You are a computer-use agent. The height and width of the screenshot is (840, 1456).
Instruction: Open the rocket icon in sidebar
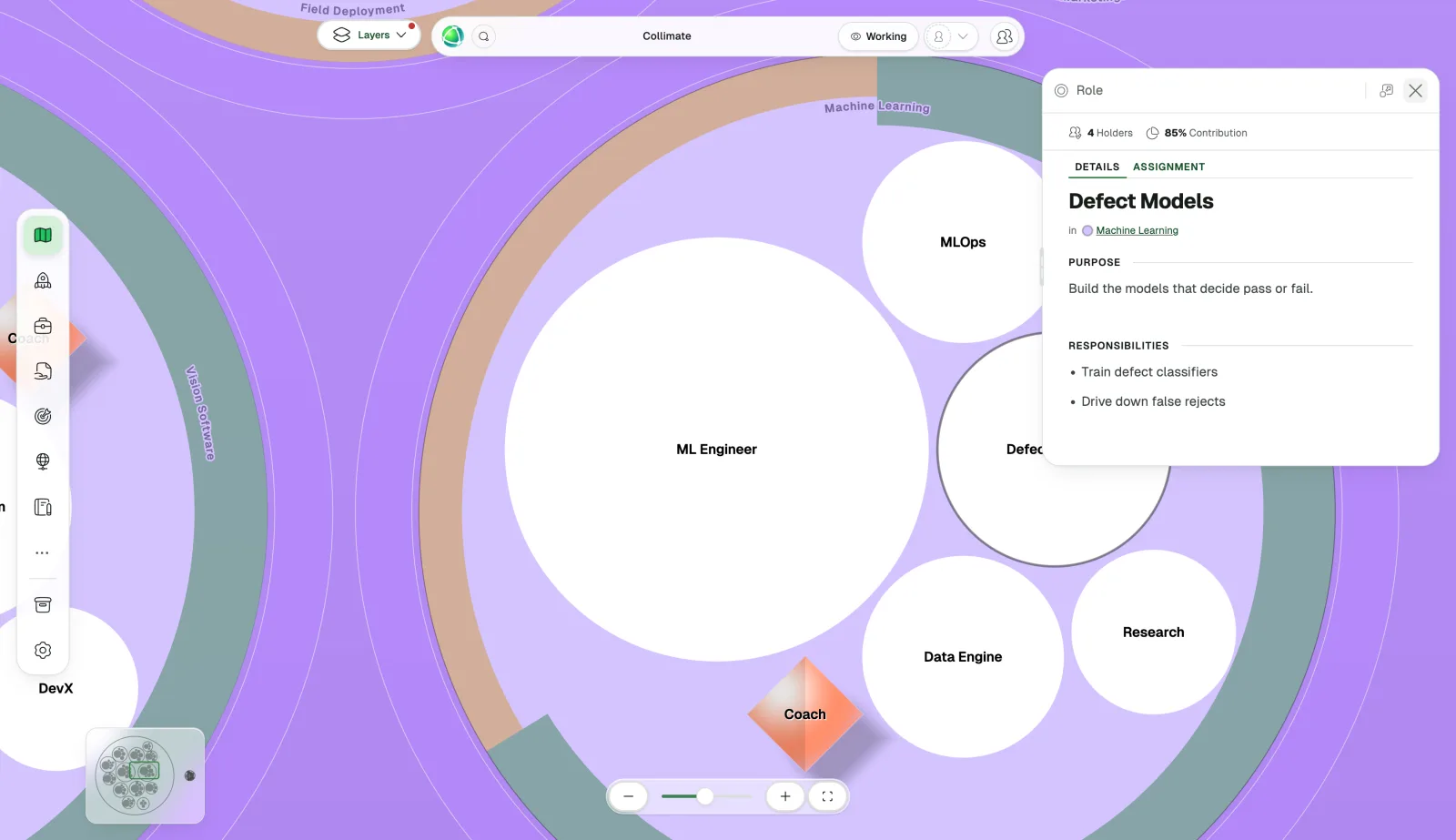pyautogui.click(x=43, y=281)
